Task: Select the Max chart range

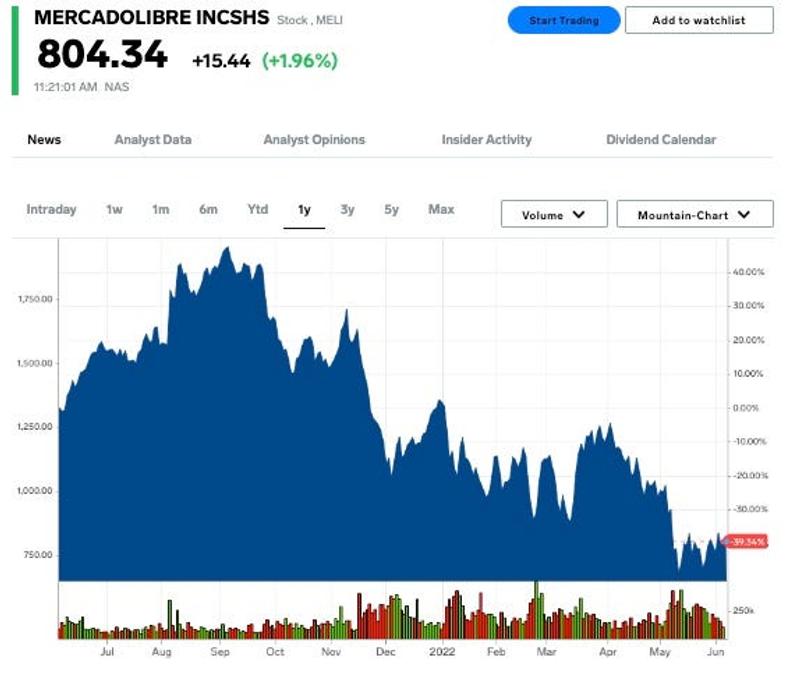Action: click(441, 210)
